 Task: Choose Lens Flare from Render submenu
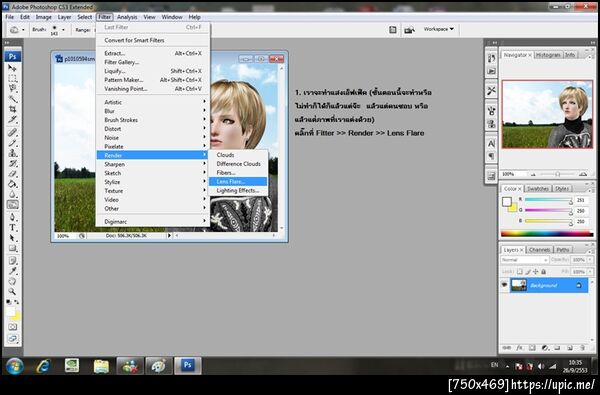point(238,181)
